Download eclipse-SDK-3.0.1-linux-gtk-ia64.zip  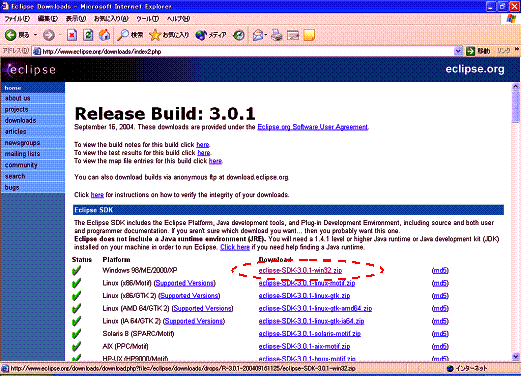pyautogui.click(x=311, y=321)
